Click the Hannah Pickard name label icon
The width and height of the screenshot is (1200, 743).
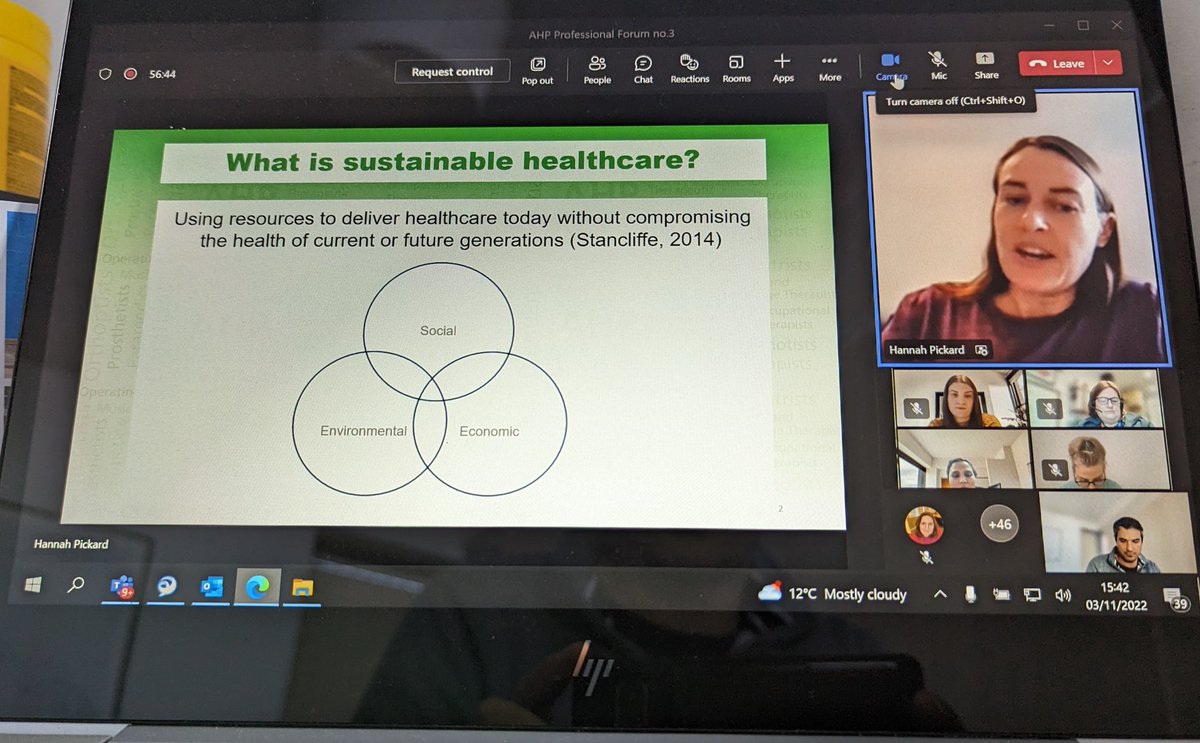coord(982,350)
